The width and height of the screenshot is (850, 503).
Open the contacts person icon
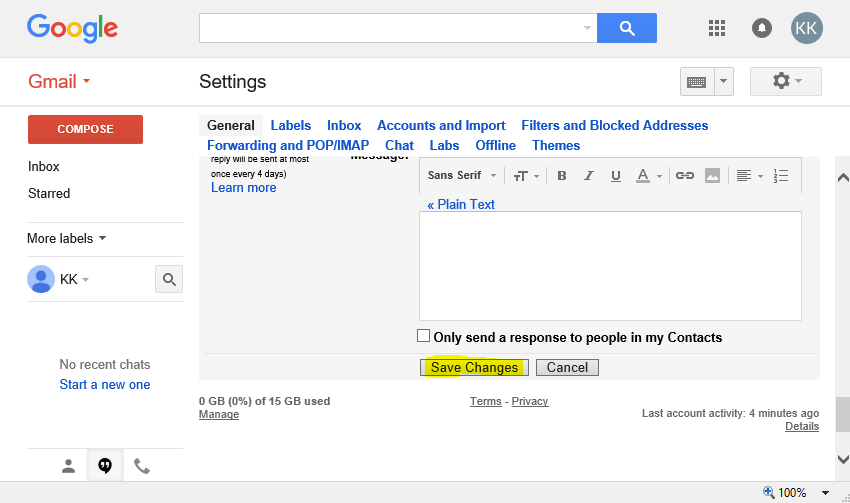(68, 466)
